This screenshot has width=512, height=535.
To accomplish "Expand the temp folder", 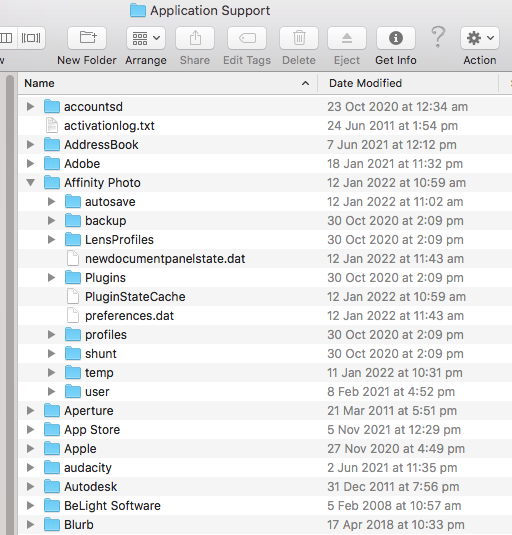I will coord(52,373).
